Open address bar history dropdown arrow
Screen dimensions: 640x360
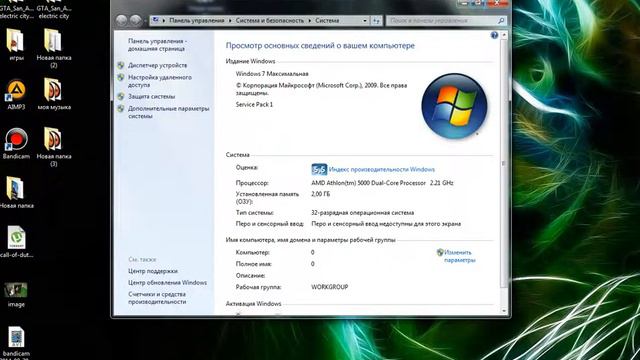[365, 20]
